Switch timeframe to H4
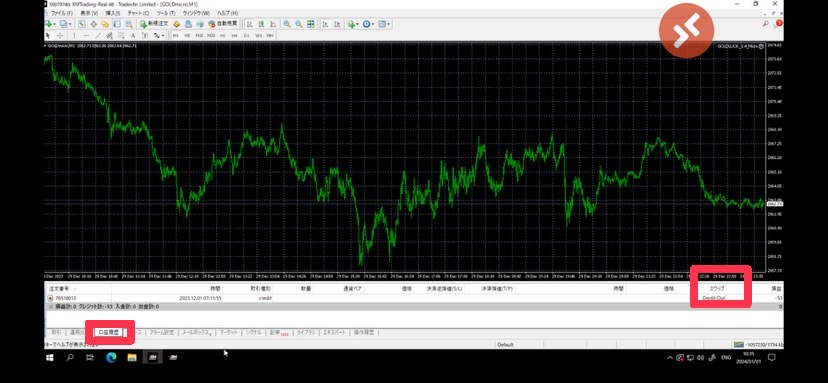Image resolution: width=828 pixels, height=383 pixels. pyautogui.click(x=234, y=35)
